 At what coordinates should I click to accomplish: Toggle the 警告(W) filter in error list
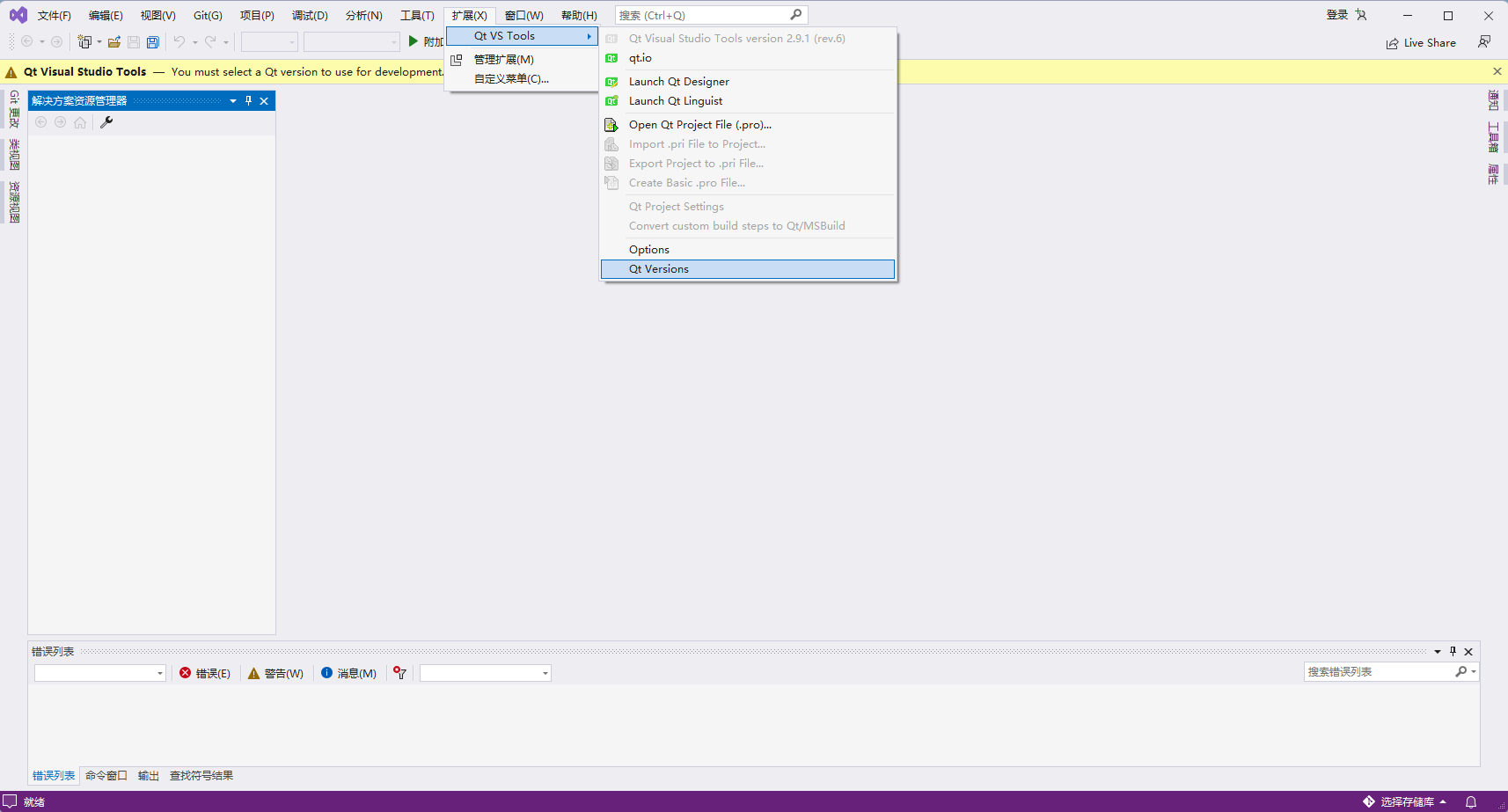click(x=275, y=673)
